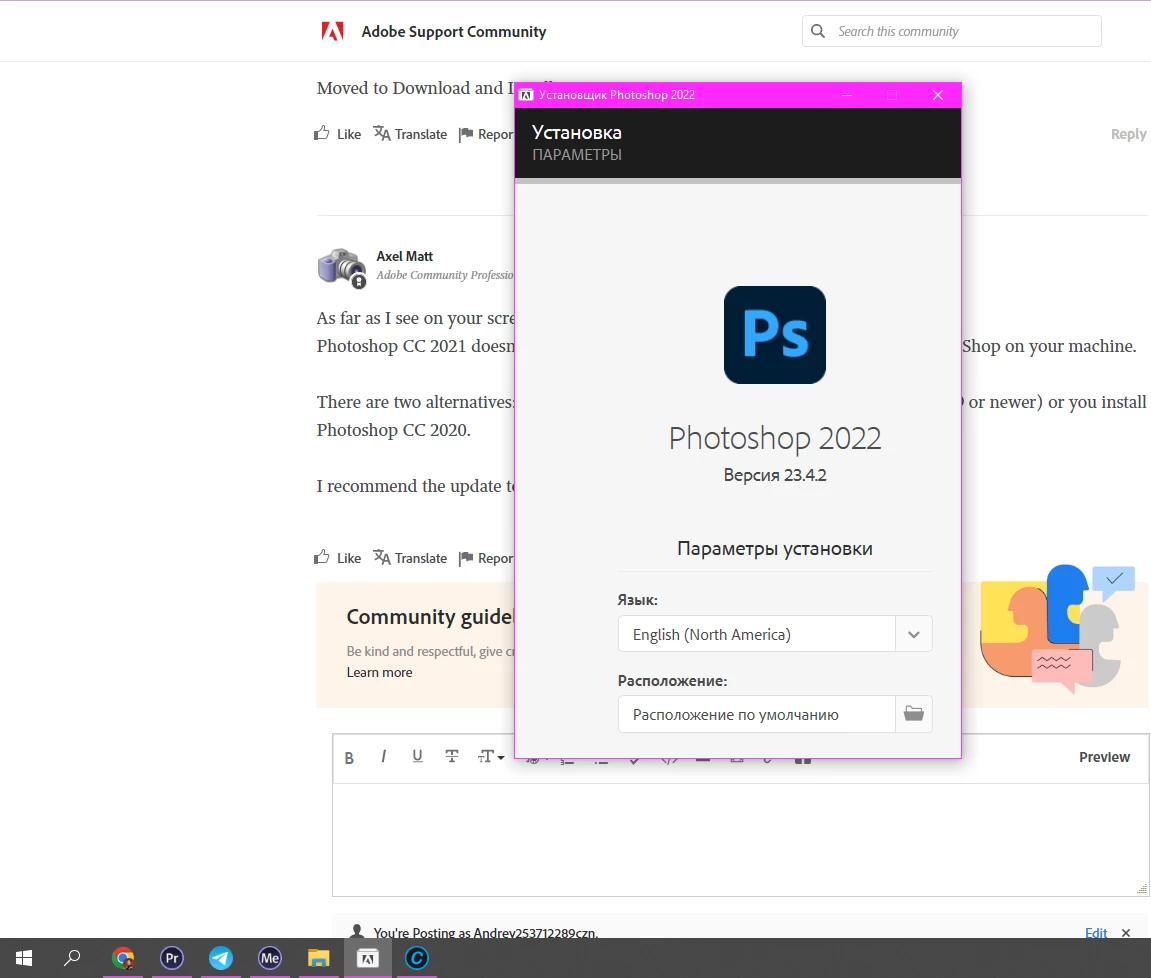Click the Adobe logo in the community header
This screenshot has width=1151, height=978.
coord(333,32)
